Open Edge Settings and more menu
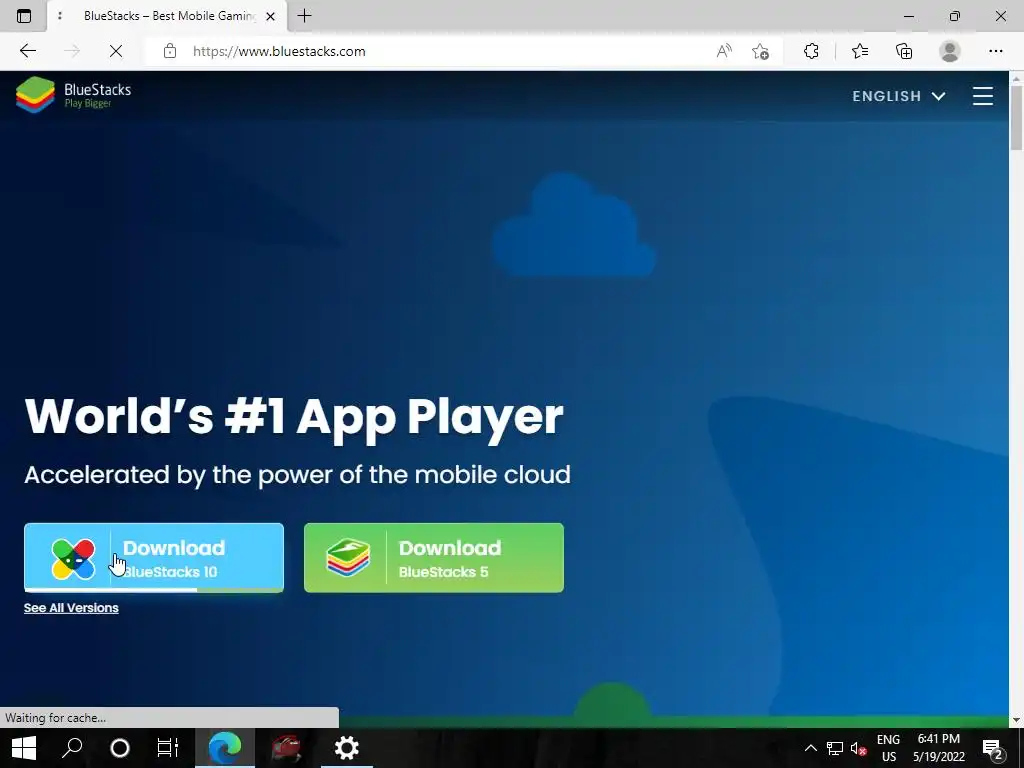1024x768 pixels. click(x=995, y=51)
